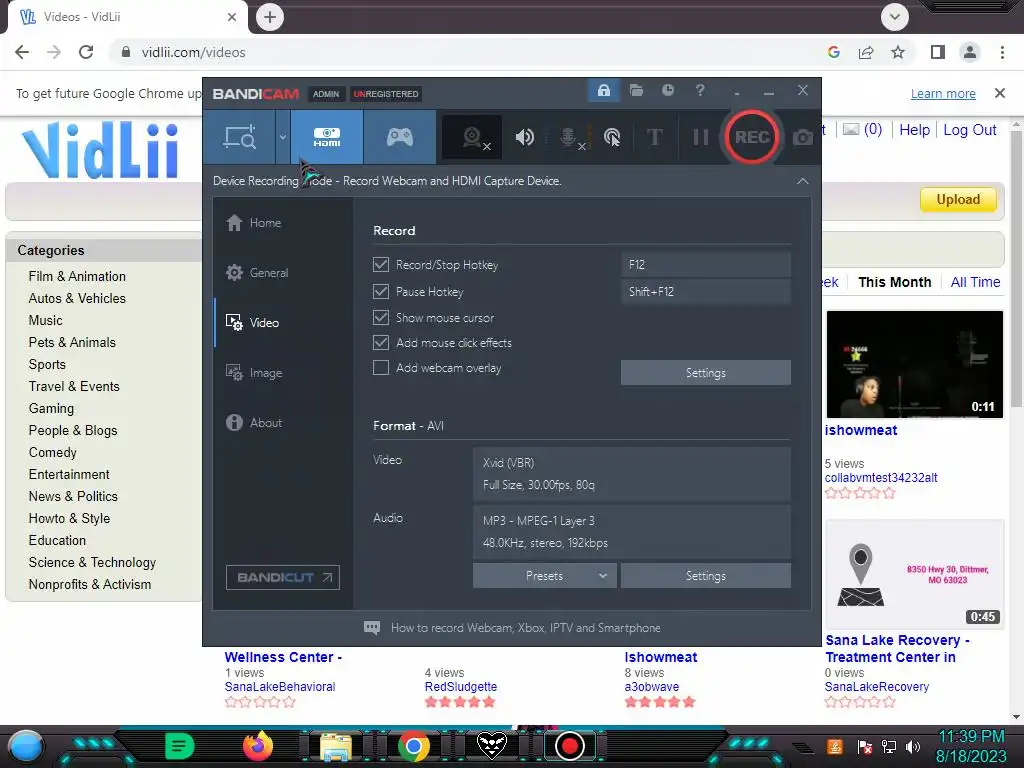This screenshot has width=1024, height=768.
Task: Toggle the speaker sound icon
Action: [524, 137]
